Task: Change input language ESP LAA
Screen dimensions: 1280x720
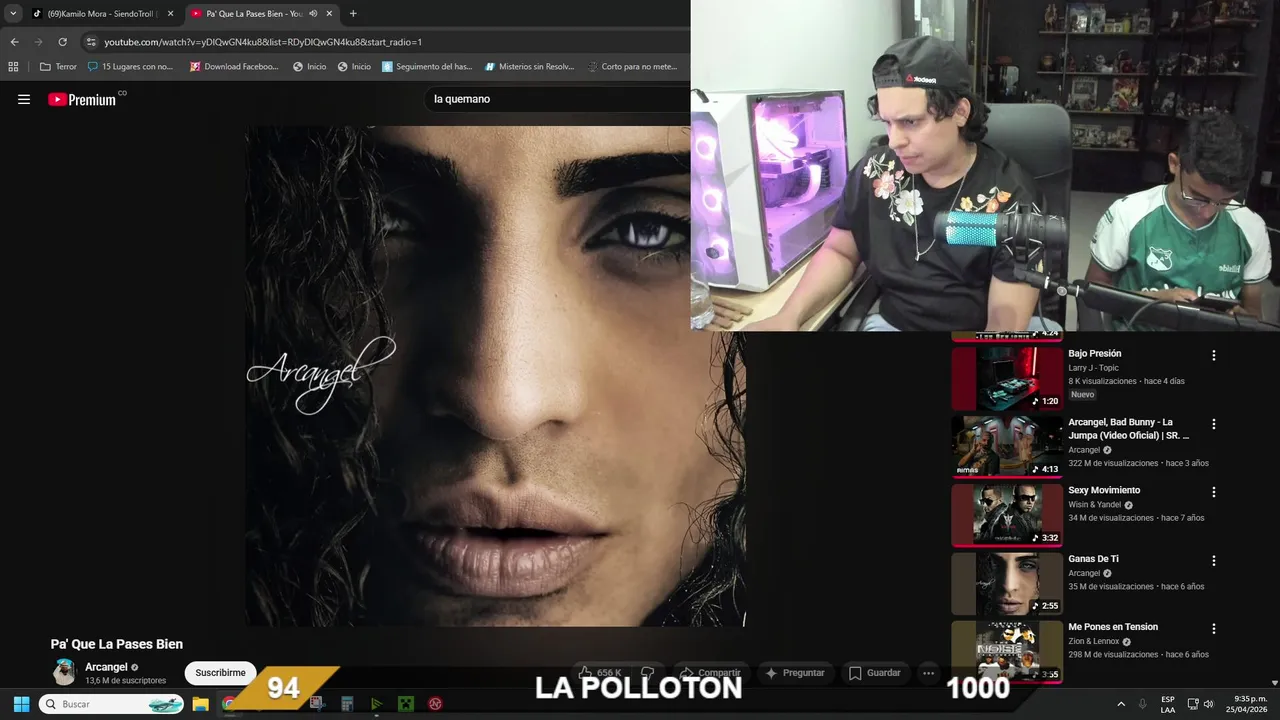Action: (1168, 704)
